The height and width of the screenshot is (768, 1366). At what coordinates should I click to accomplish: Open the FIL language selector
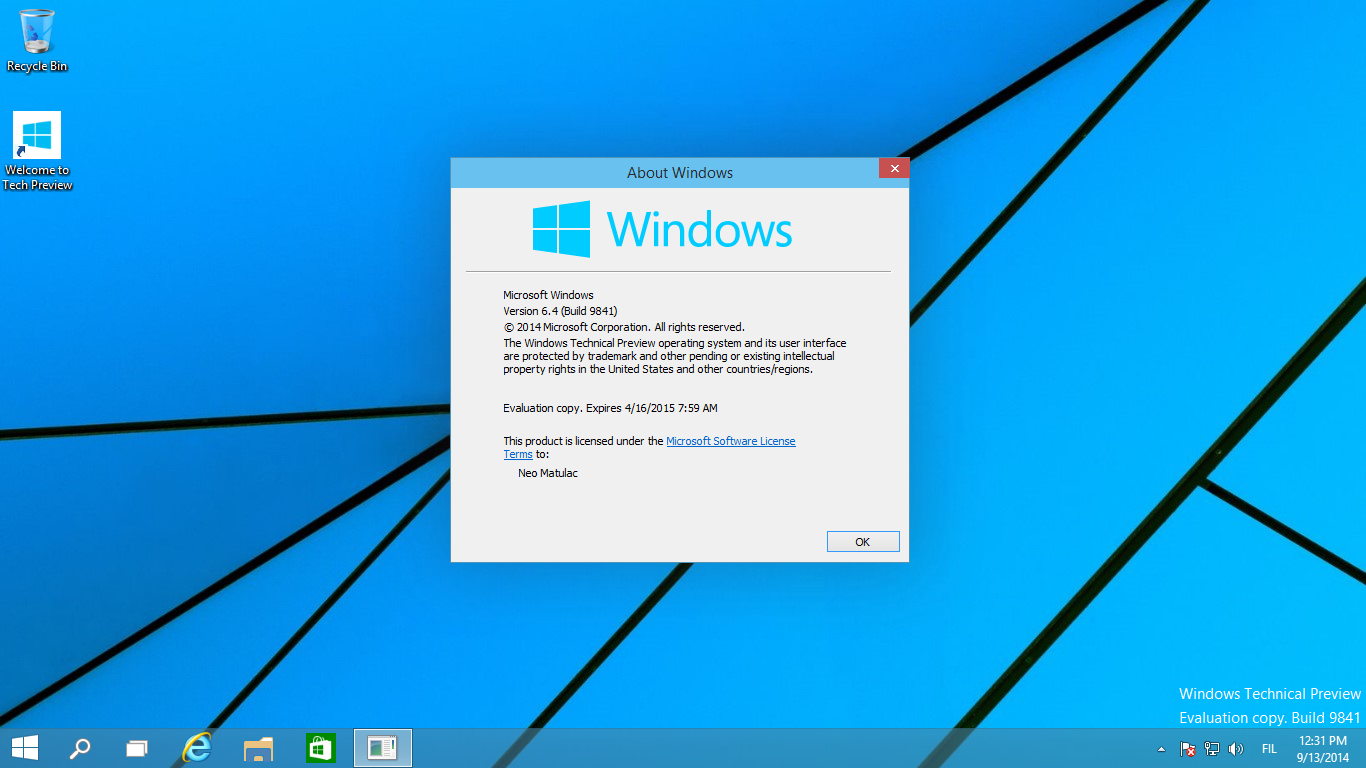1269,748
